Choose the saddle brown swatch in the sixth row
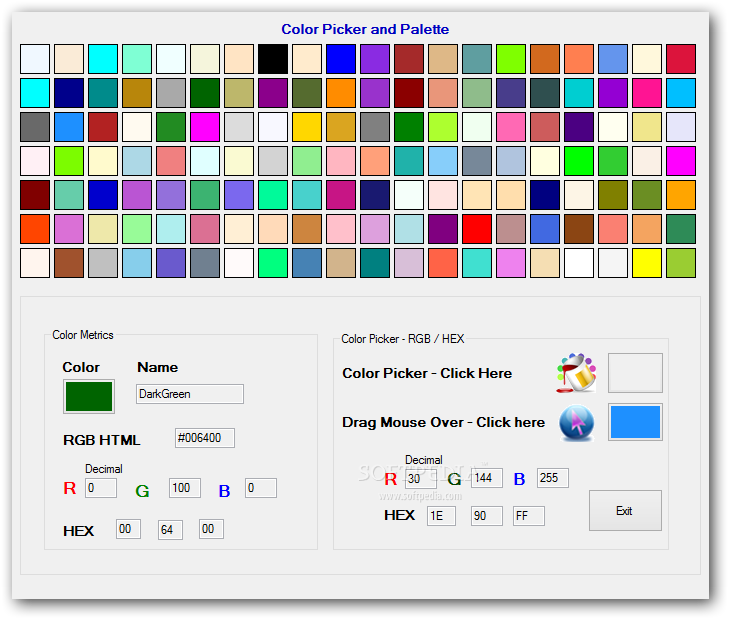The image size is (729, 619). [579, 229]
